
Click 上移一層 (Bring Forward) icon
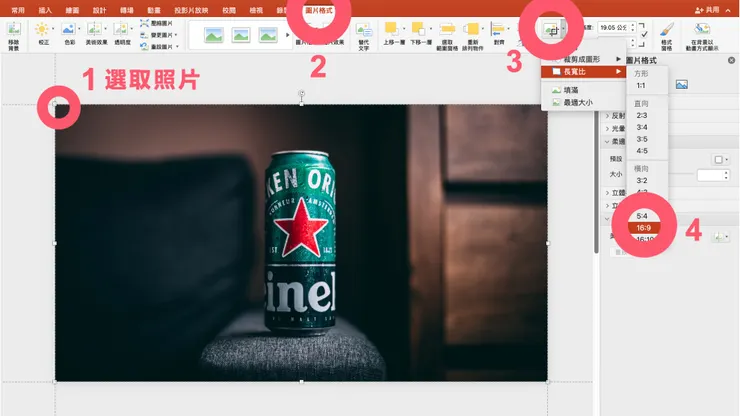pos(391,29)
